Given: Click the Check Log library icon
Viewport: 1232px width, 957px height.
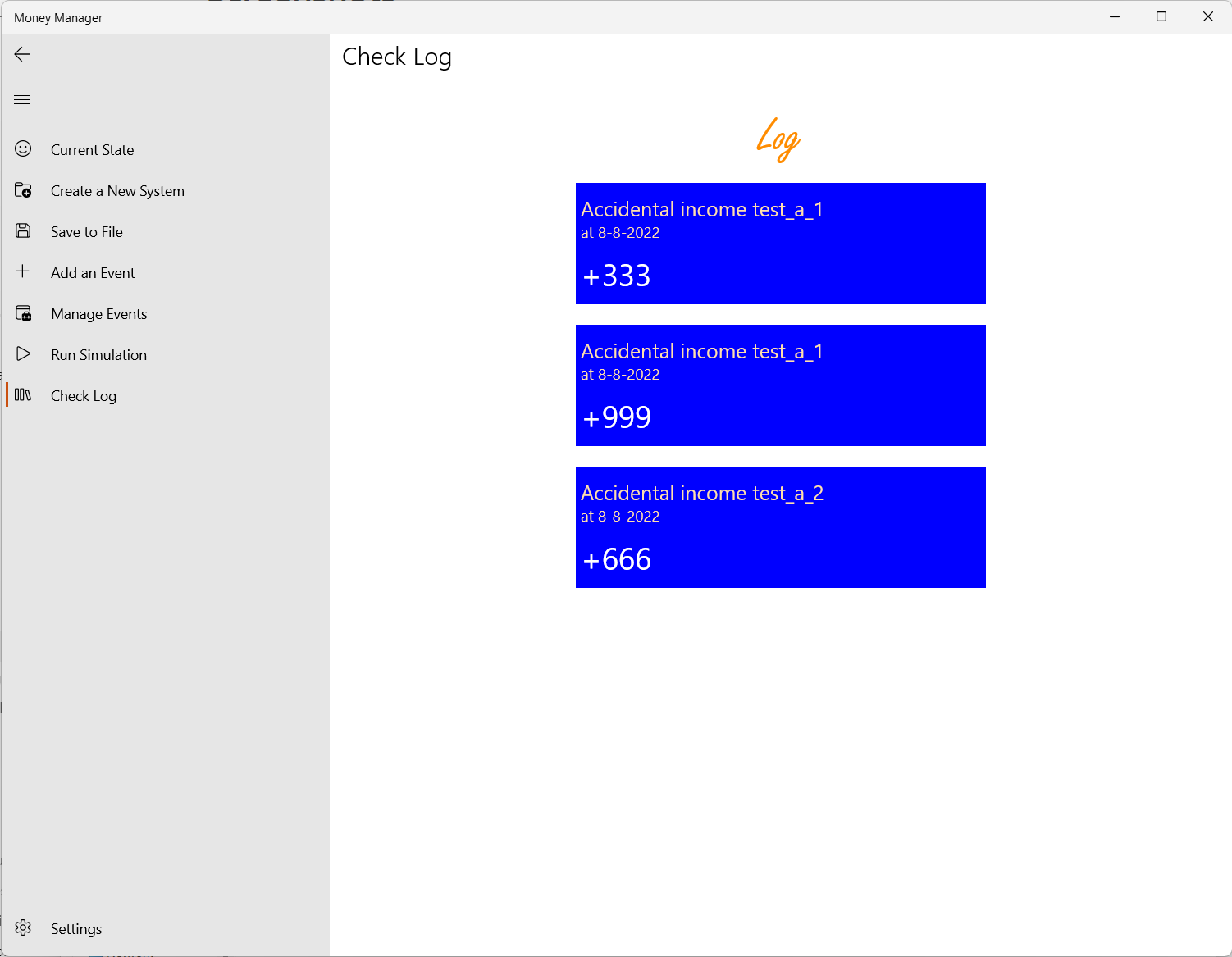Looking at the screenshot, I should pos(23,395).
